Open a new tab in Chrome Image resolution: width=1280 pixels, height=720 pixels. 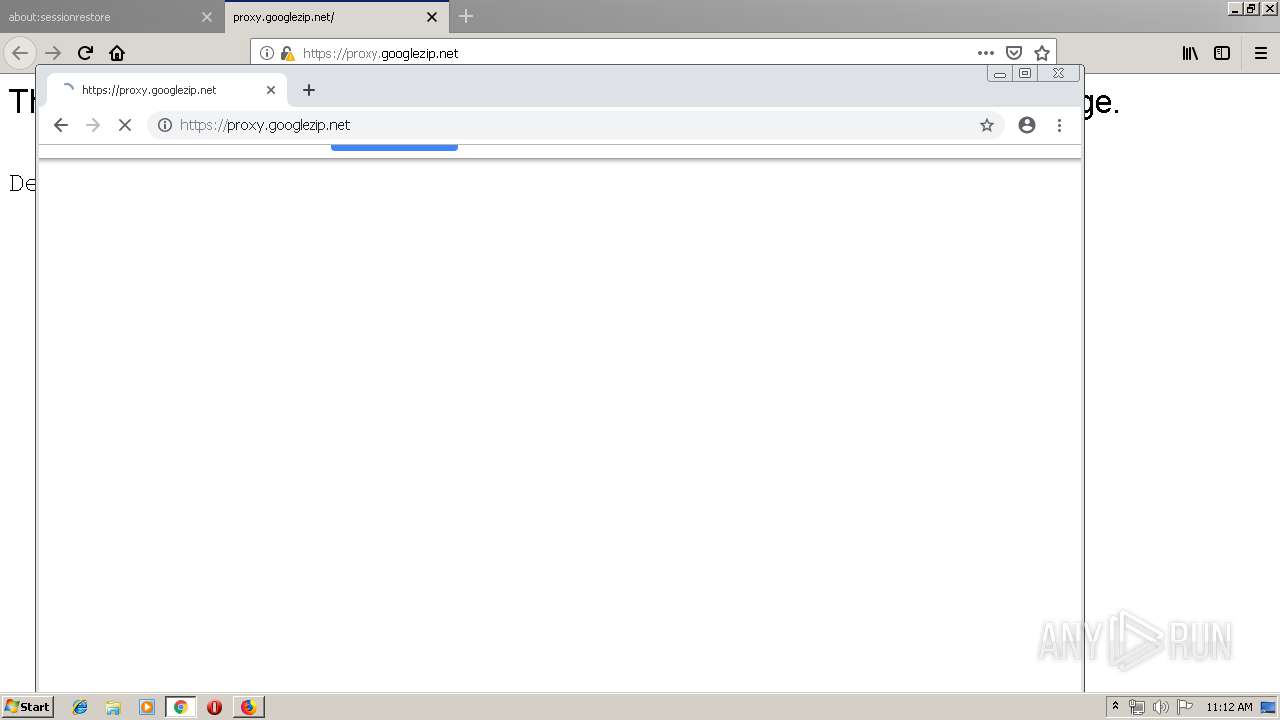(309, 90)
